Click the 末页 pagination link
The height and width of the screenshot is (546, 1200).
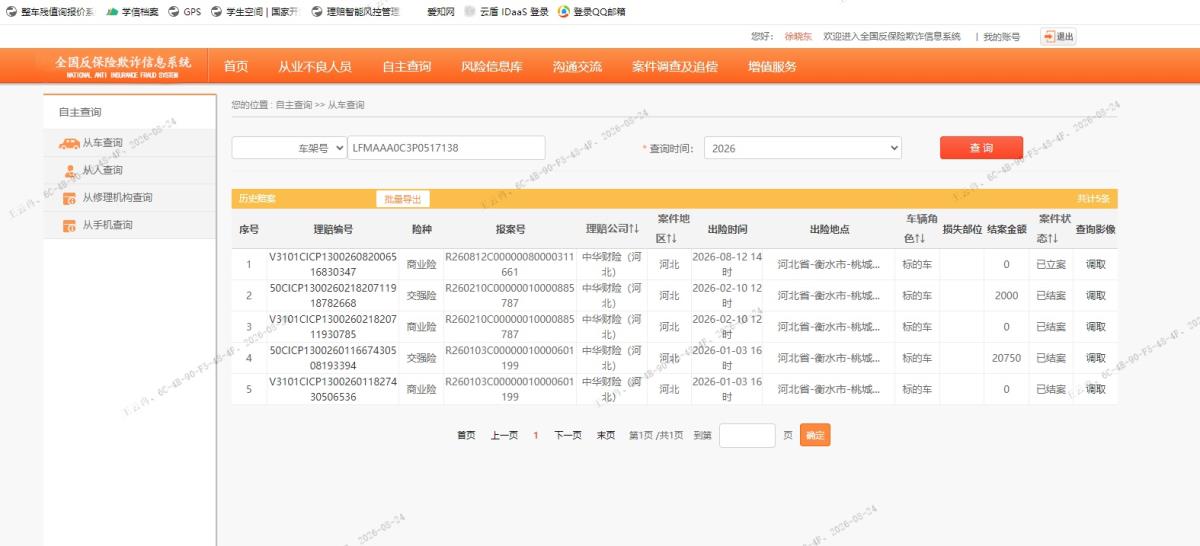606,435
